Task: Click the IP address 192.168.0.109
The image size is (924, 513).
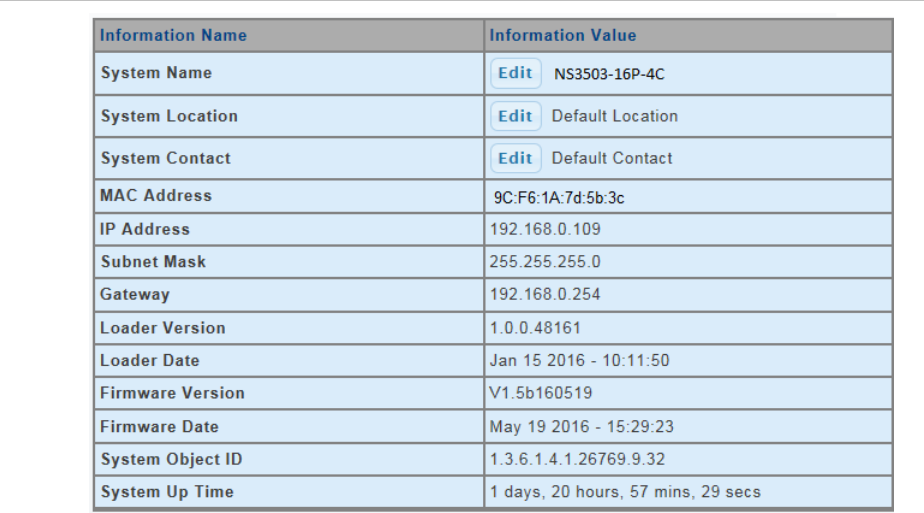Action: (x=545, y=229)
